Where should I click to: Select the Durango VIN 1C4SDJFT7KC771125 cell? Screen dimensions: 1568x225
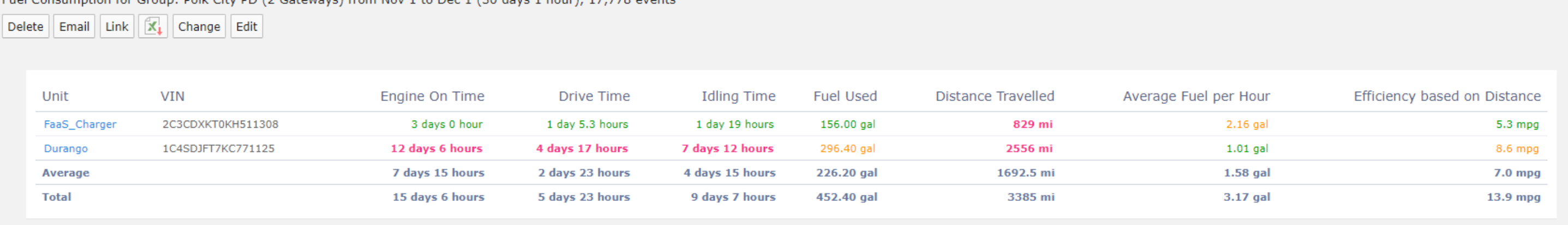[x=219, y=149]
